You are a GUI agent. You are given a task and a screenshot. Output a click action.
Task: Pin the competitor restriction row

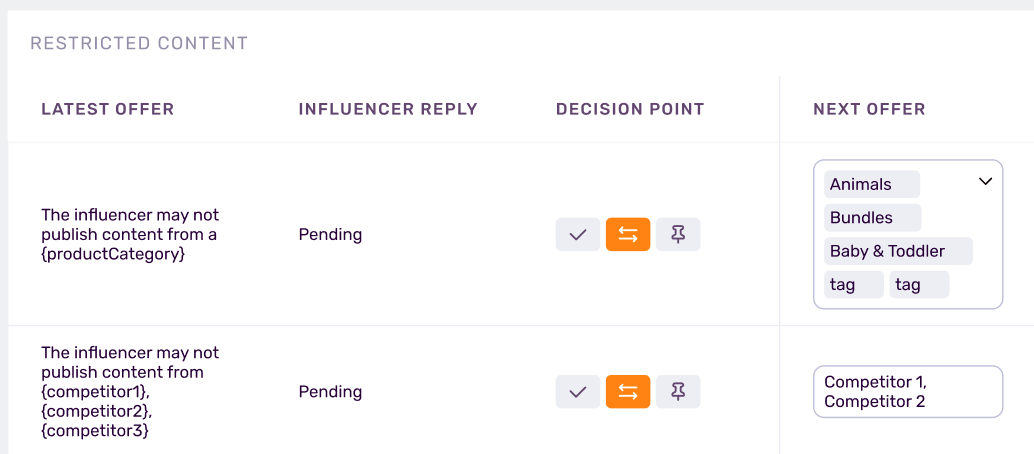678,392
